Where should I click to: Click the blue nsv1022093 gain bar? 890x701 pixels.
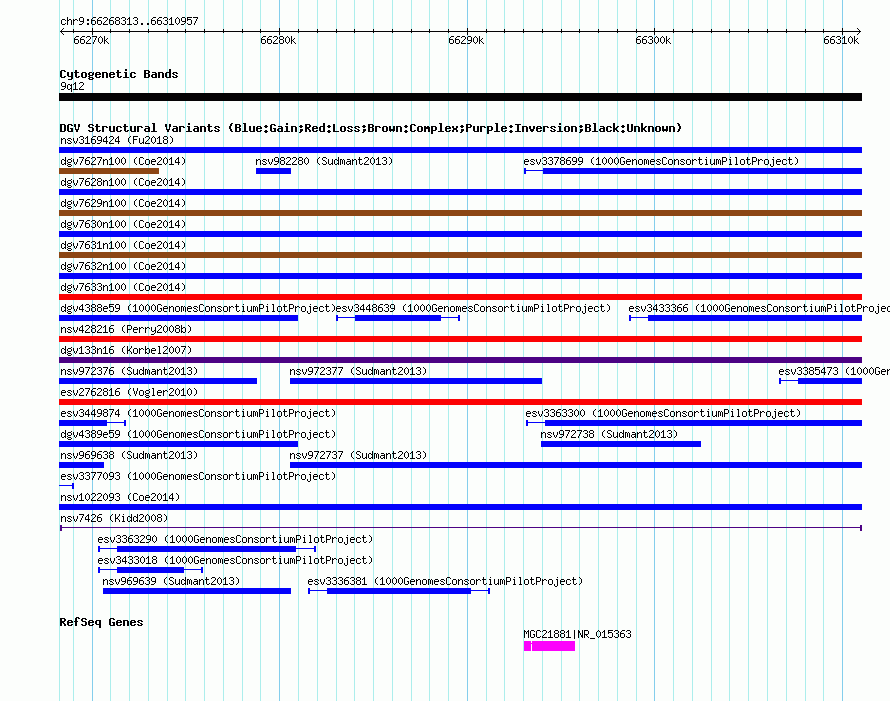pyautogui.click(x=460, y=507)
